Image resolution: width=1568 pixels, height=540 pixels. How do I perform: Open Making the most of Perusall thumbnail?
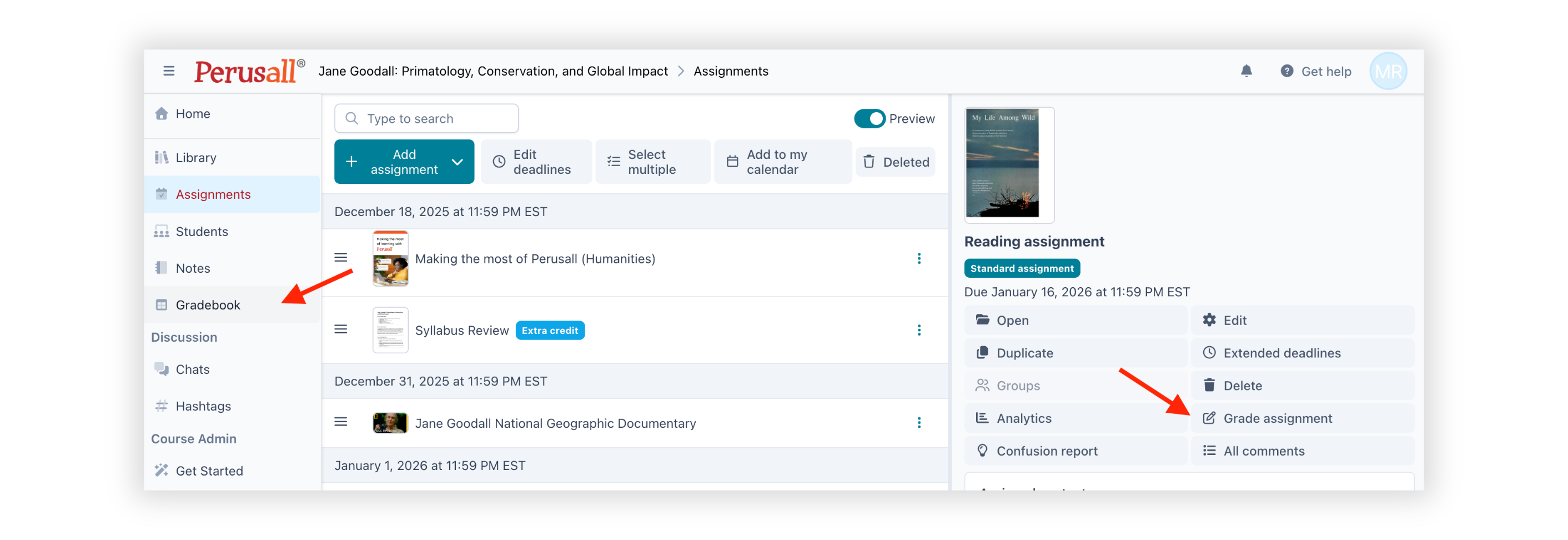(390, 259)
